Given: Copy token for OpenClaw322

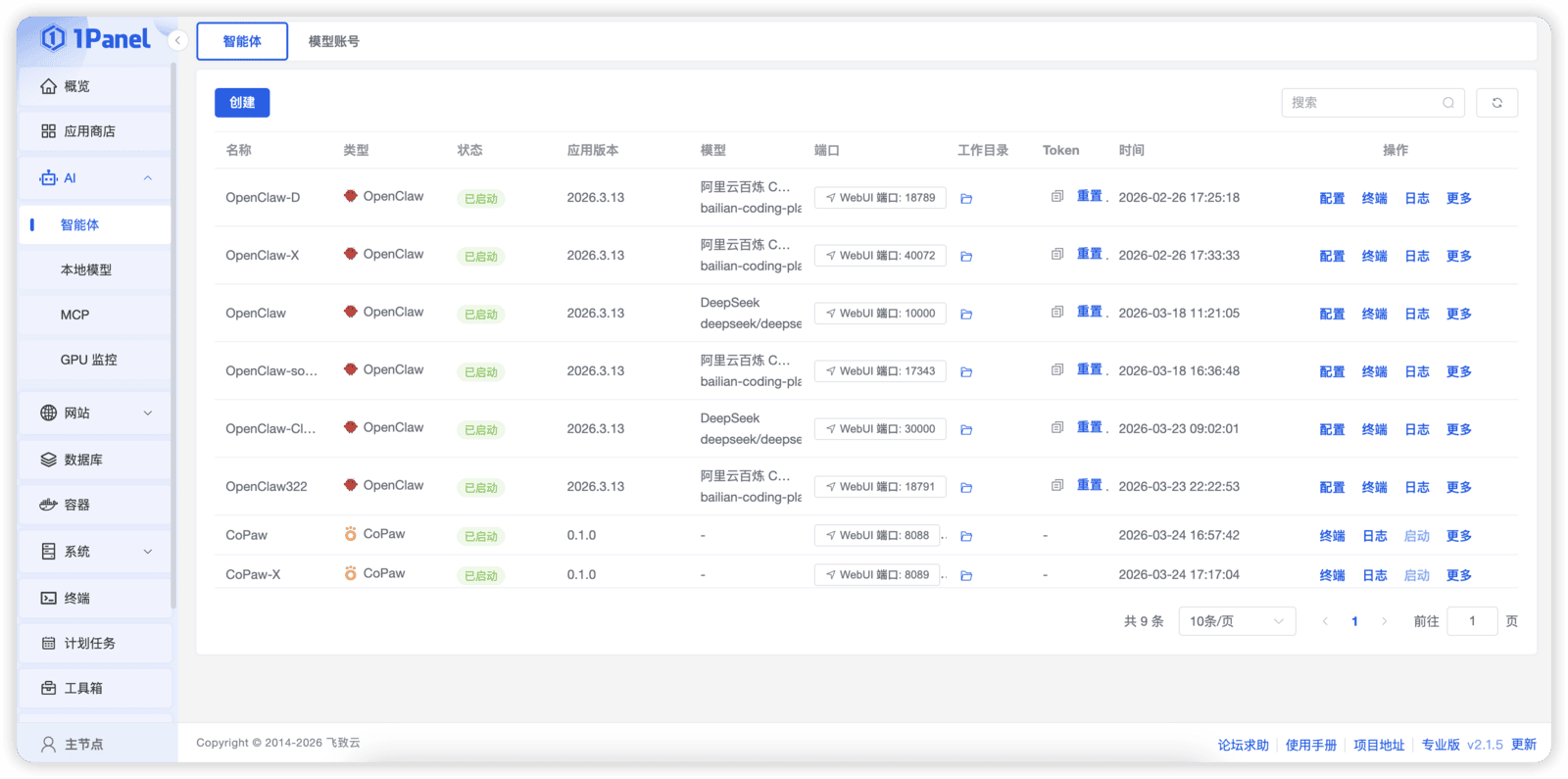Looking at the screenshot, I should tap(1057, 485).
